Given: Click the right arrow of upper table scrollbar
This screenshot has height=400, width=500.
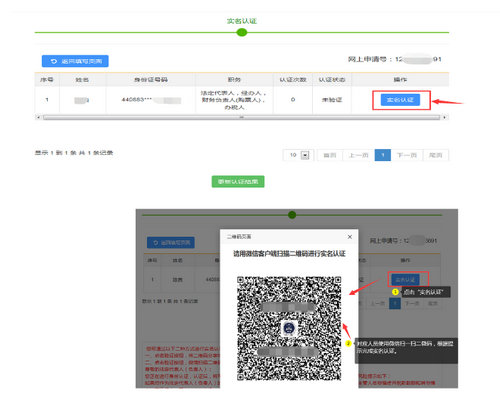Looking at the screenshot, I should pos(444,117).
